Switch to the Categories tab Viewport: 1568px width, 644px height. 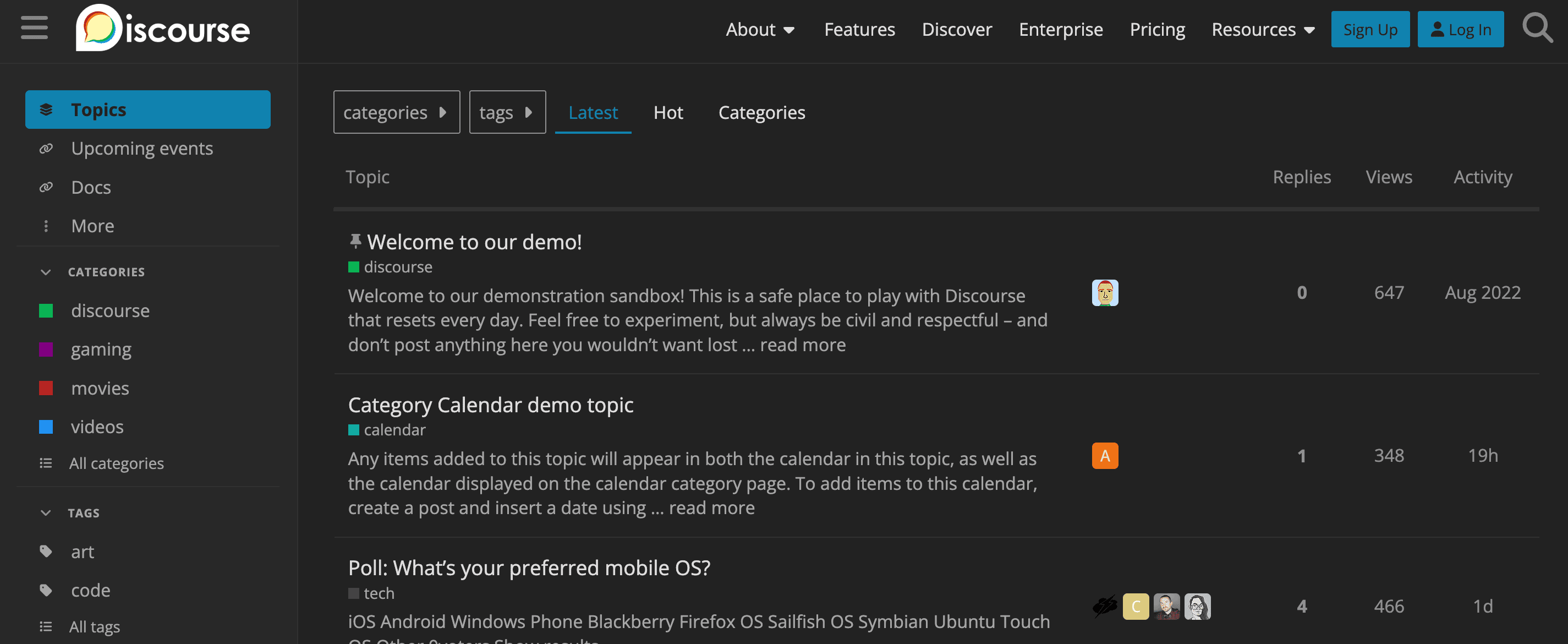pos(761,113)
